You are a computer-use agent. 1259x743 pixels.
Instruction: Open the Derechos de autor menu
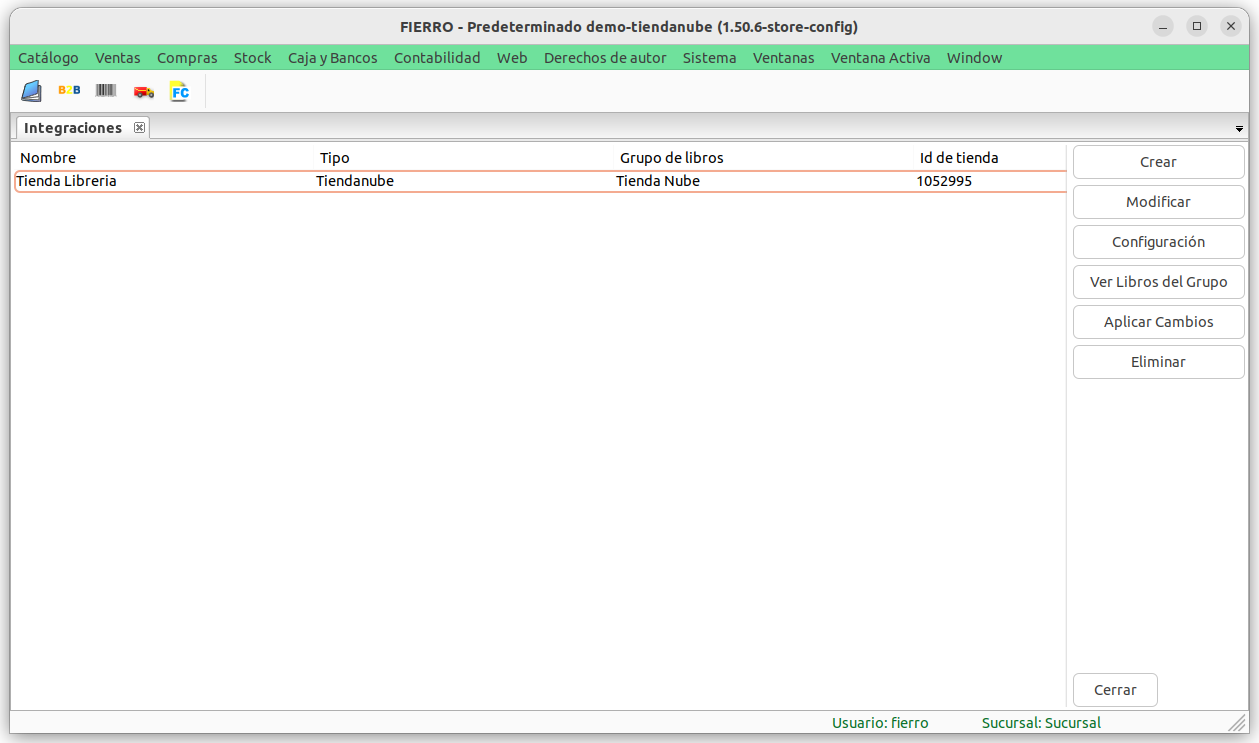605,58
